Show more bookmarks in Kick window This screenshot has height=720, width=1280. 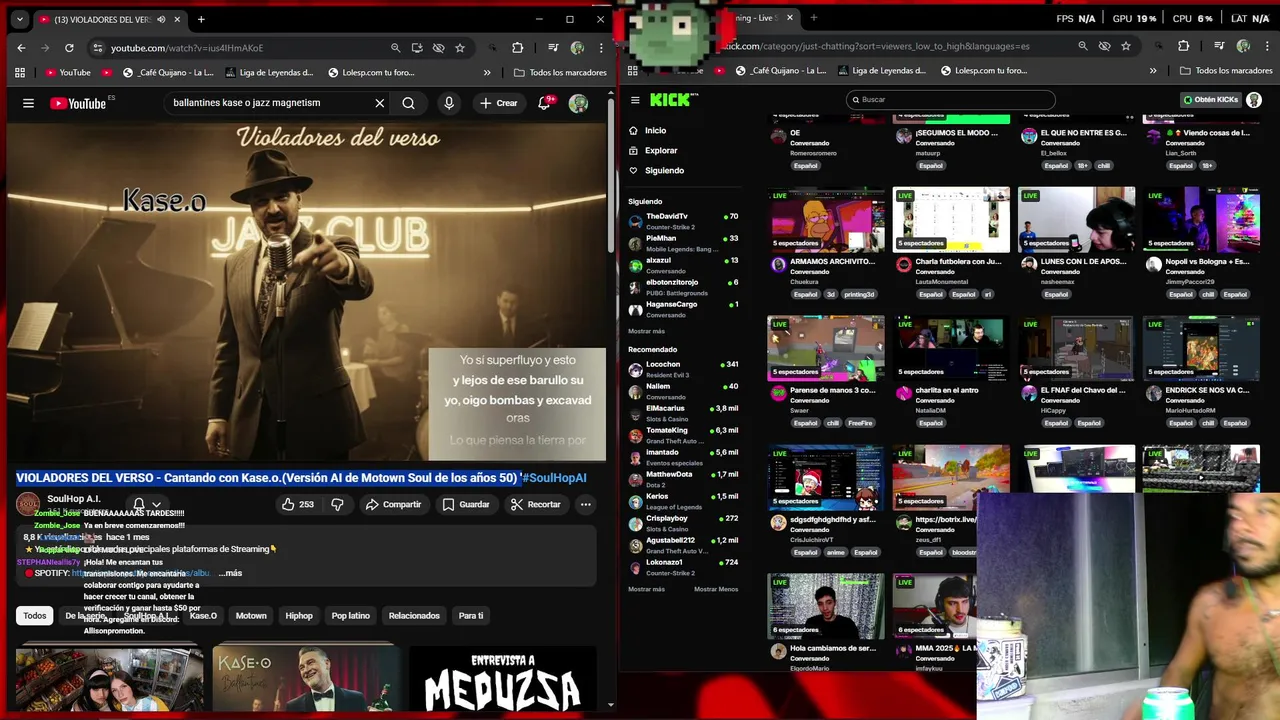1153,71
